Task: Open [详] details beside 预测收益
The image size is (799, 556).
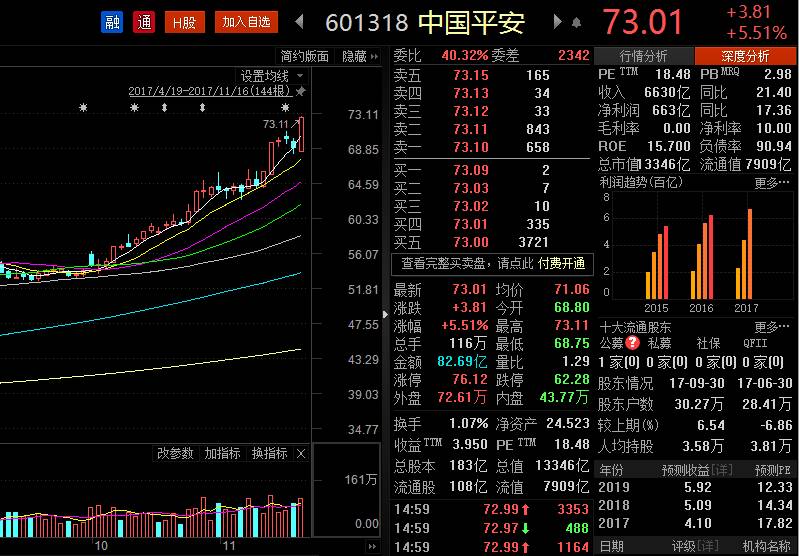Action: [722, 470]
